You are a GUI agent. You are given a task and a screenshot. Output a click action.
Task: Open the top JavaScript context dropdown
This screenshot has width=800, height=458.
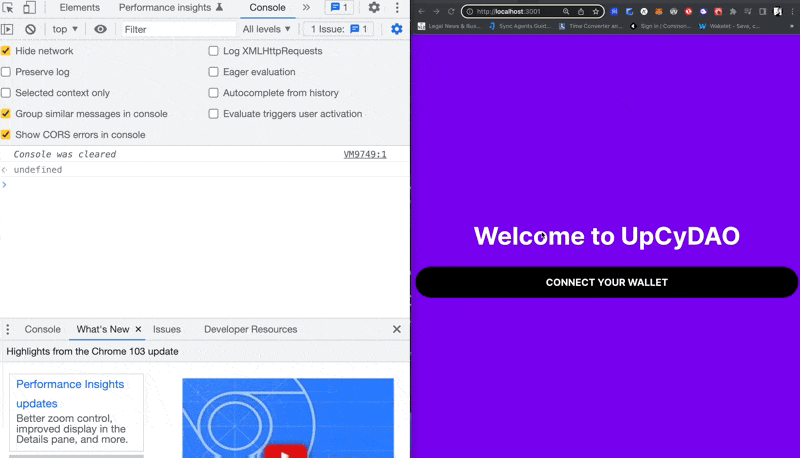pos(65,30)
